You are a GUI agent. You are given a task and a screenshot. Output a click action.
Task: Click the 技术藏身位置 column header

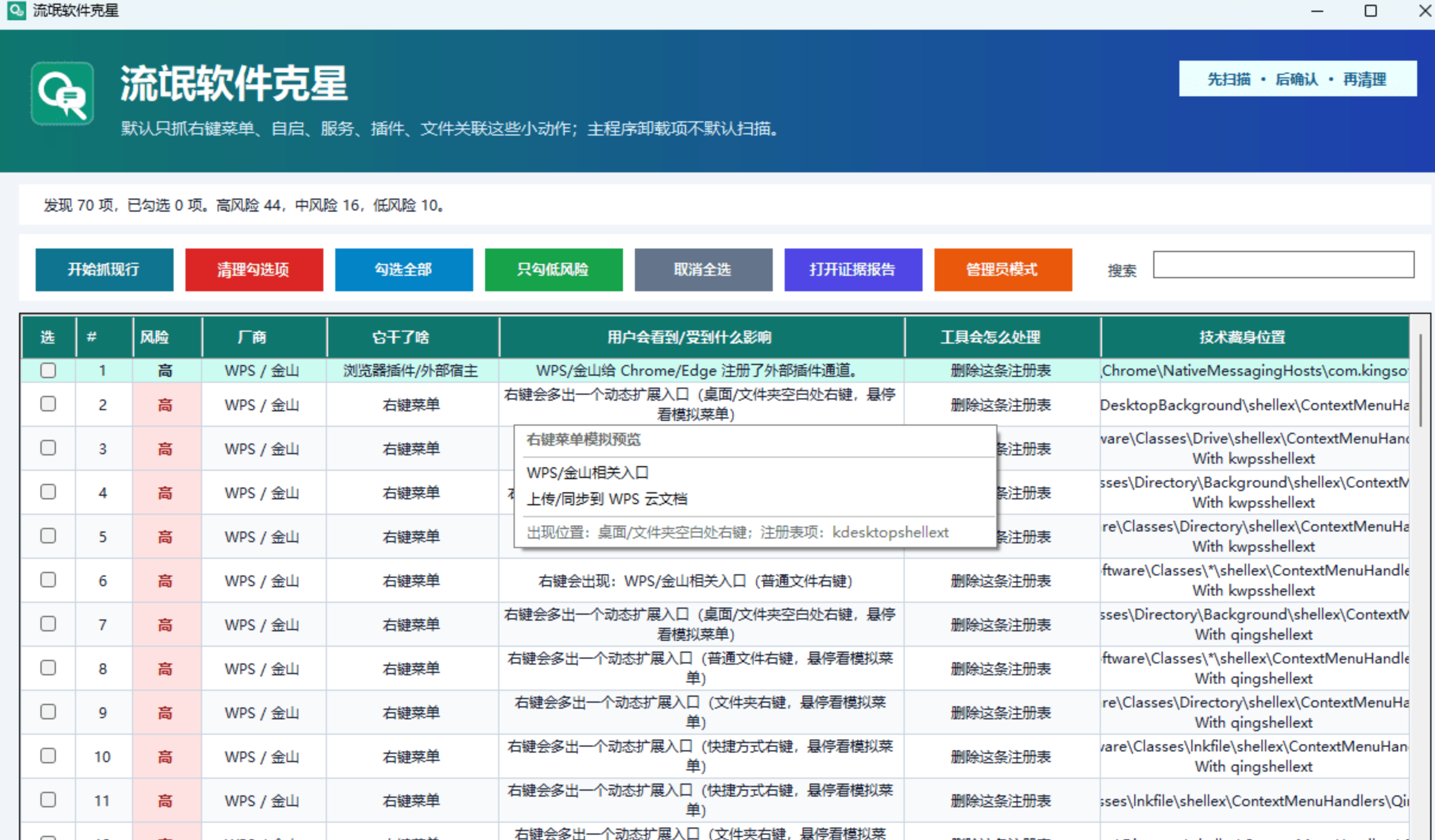pyautogui.click(x=1255, y=337)
